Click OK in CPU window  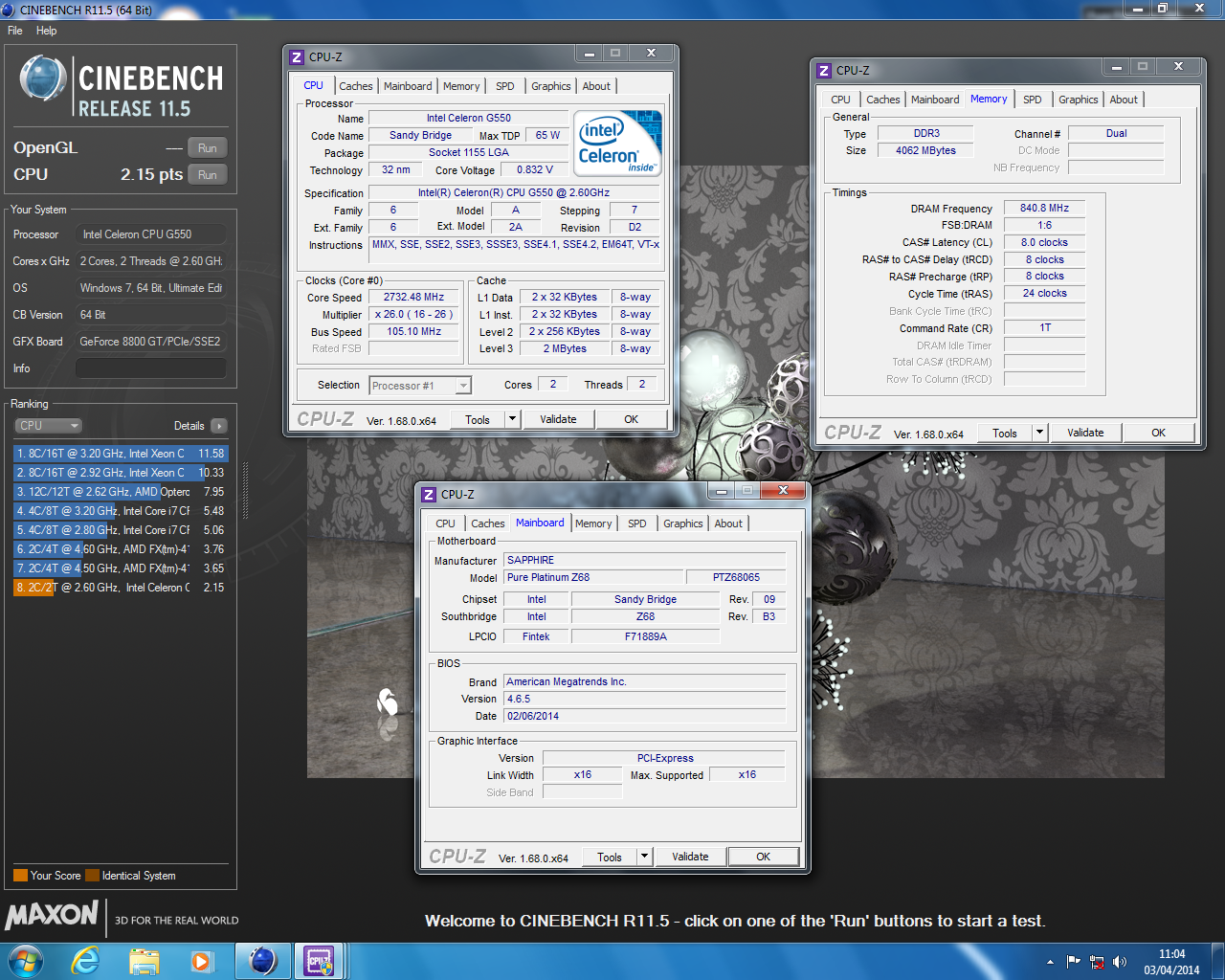click(x=631, y=419)
